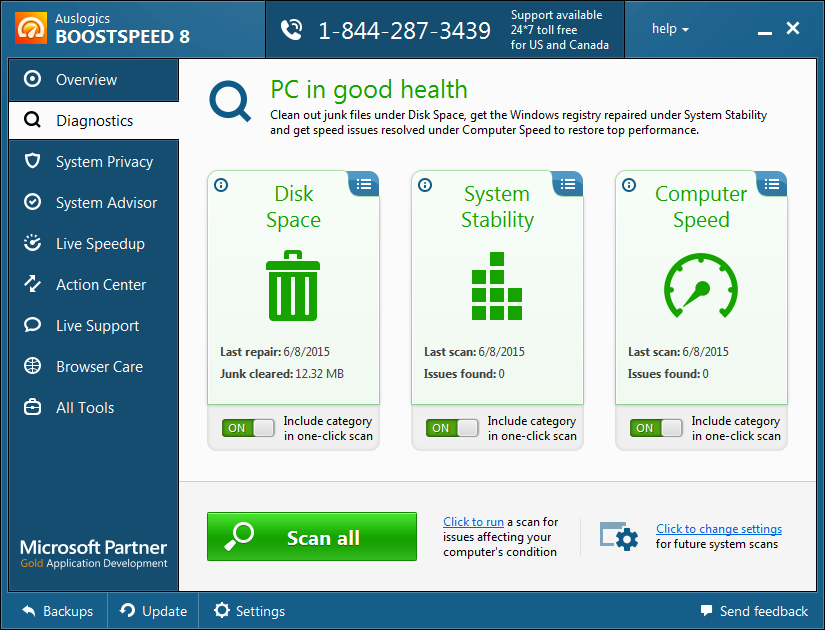825x630 pixels.
Task: Click the Backups back-arrow icon
Action: [x=29, y=611]
